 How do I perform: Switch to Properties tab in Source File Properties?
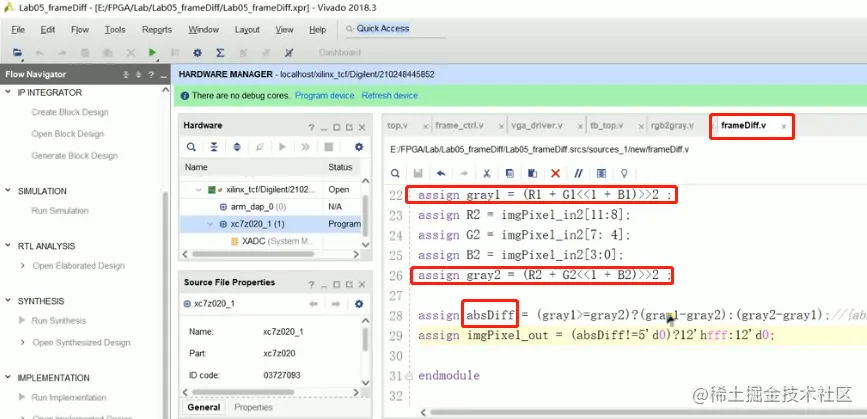pyautogui.click(x=253, y=407)
